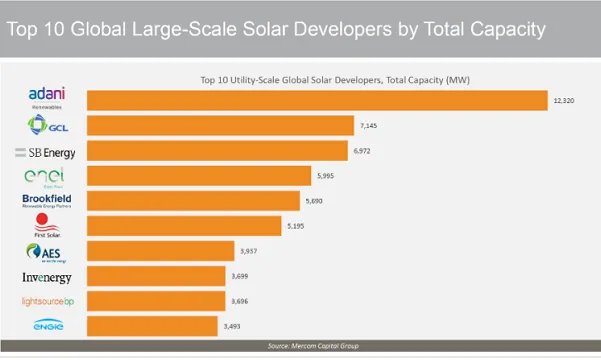Image resolution: width=601 pixels, height=360 pixels.
Task: Select the Lightsource bp orange bar
Action: pyautogui.click(x=156, y=301)
